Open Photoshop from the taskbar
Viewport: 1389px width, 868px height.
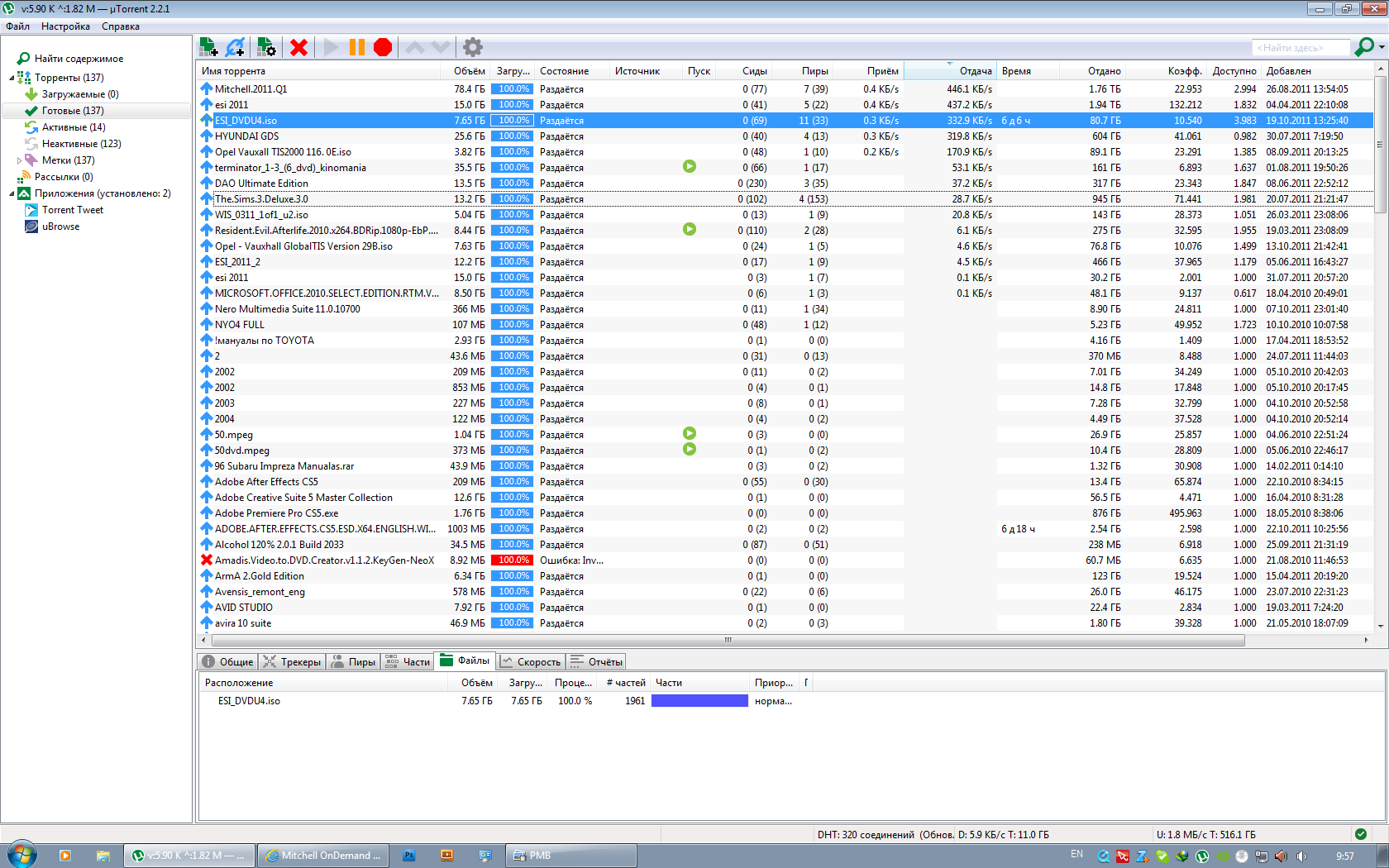(x=408, y=856)
